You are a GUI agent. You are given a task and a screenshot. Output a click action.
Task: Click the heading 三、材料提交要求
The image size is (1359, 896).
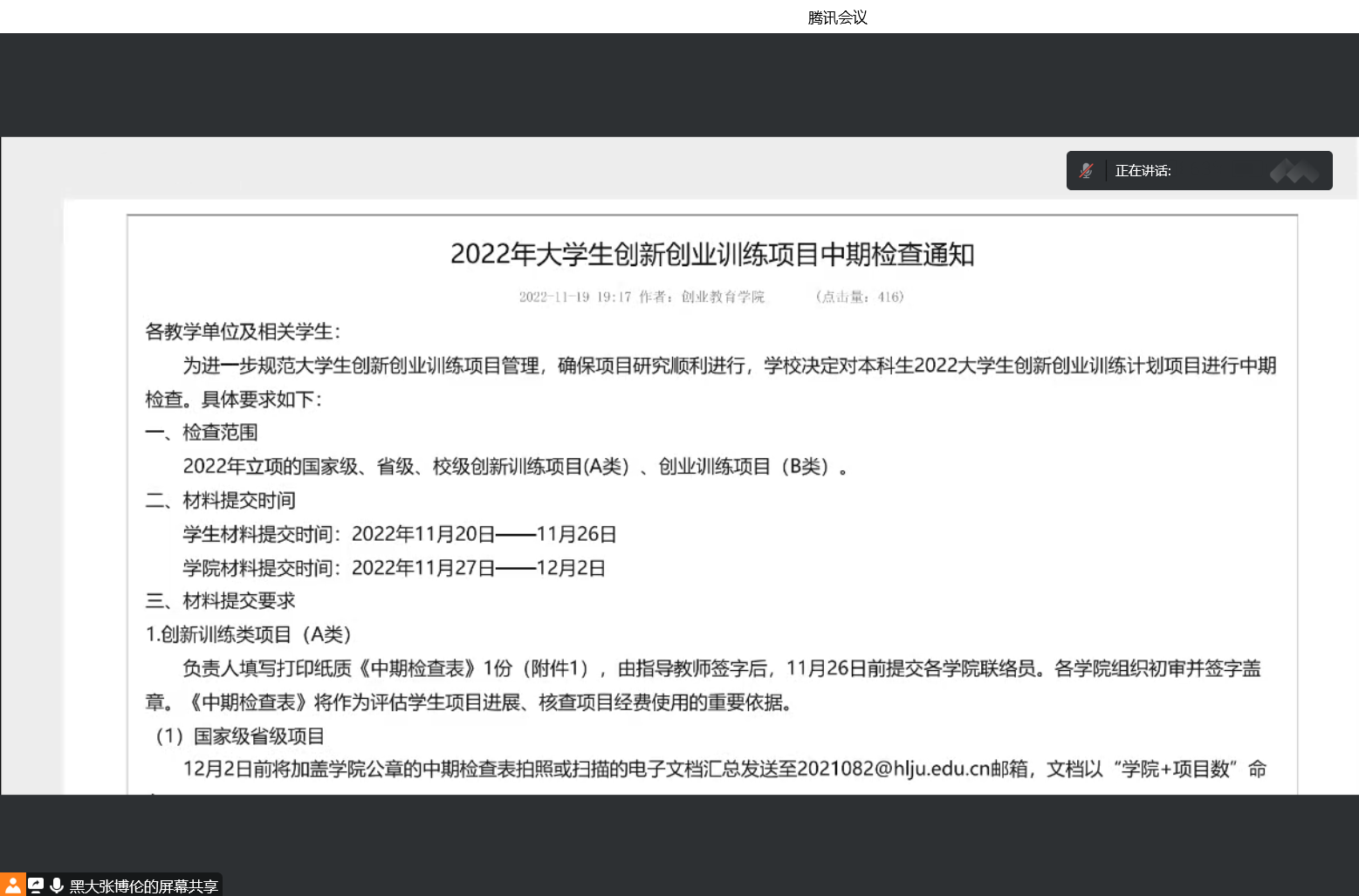tap(220, 601)
